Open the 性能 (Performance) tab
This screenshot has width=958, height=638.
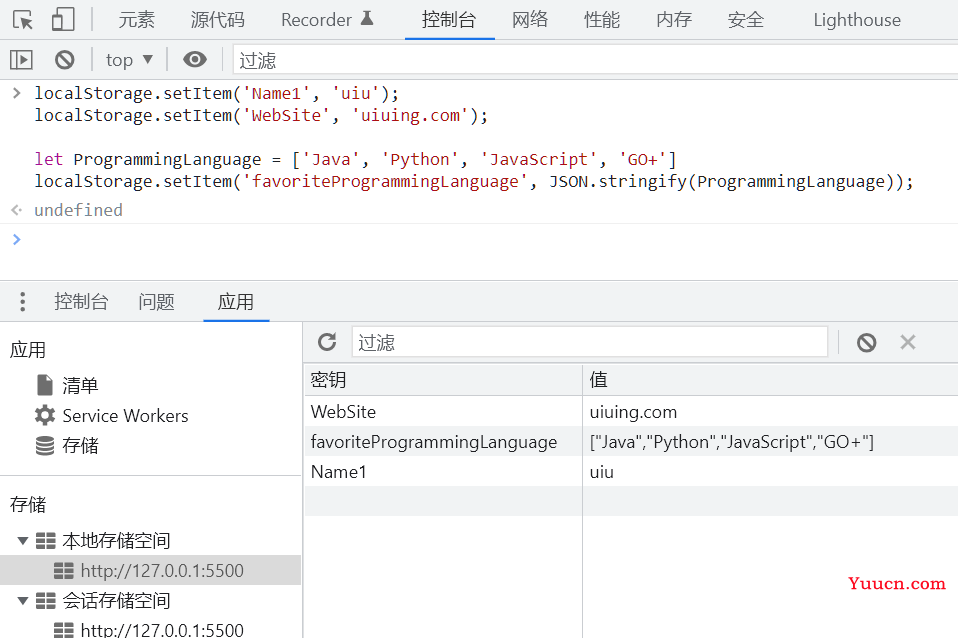click(602, 20)
